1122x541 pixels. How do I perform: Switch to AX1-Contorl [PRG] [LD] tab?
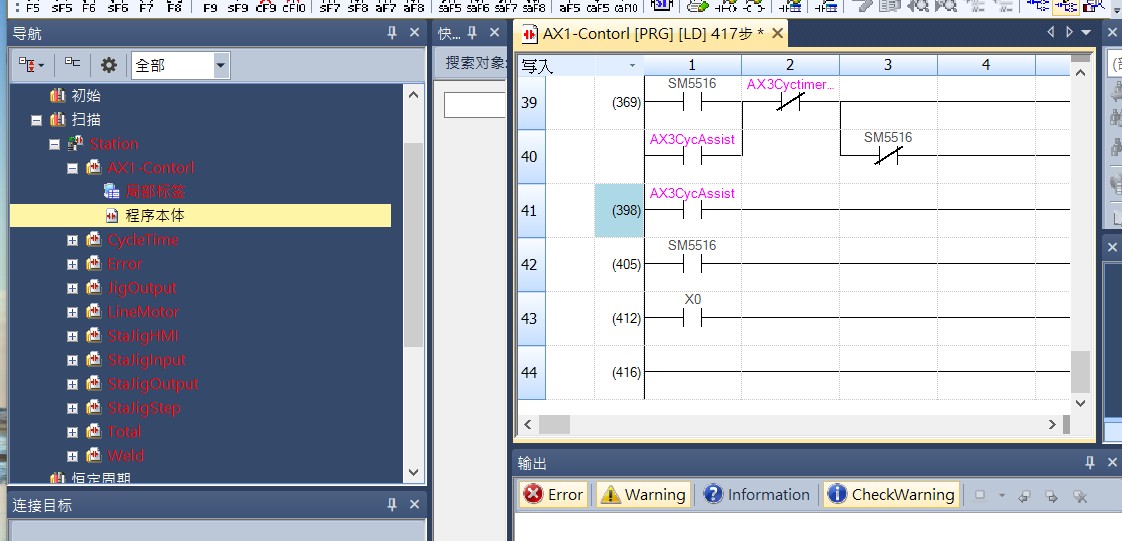pyautogui.click(x=644, y=33)
